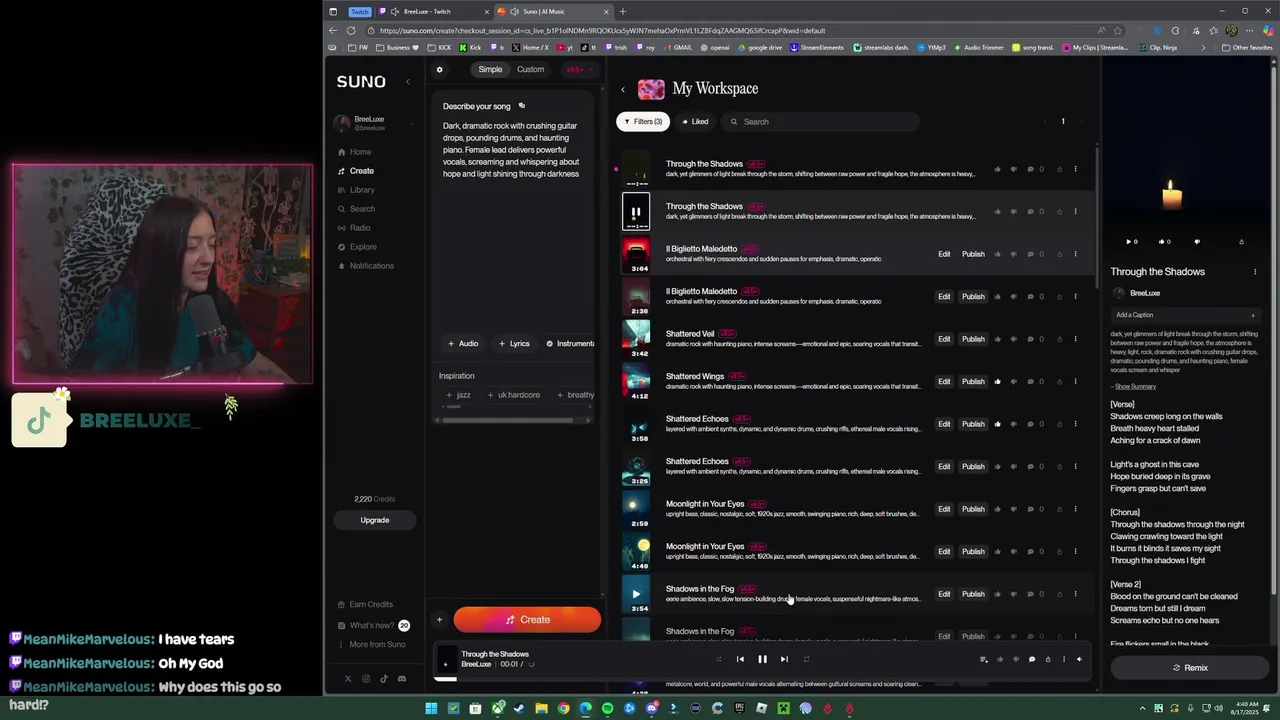This screenshot has height=720, width=1280.
Task: Open song details three-dot menu
Action: 1255,272
